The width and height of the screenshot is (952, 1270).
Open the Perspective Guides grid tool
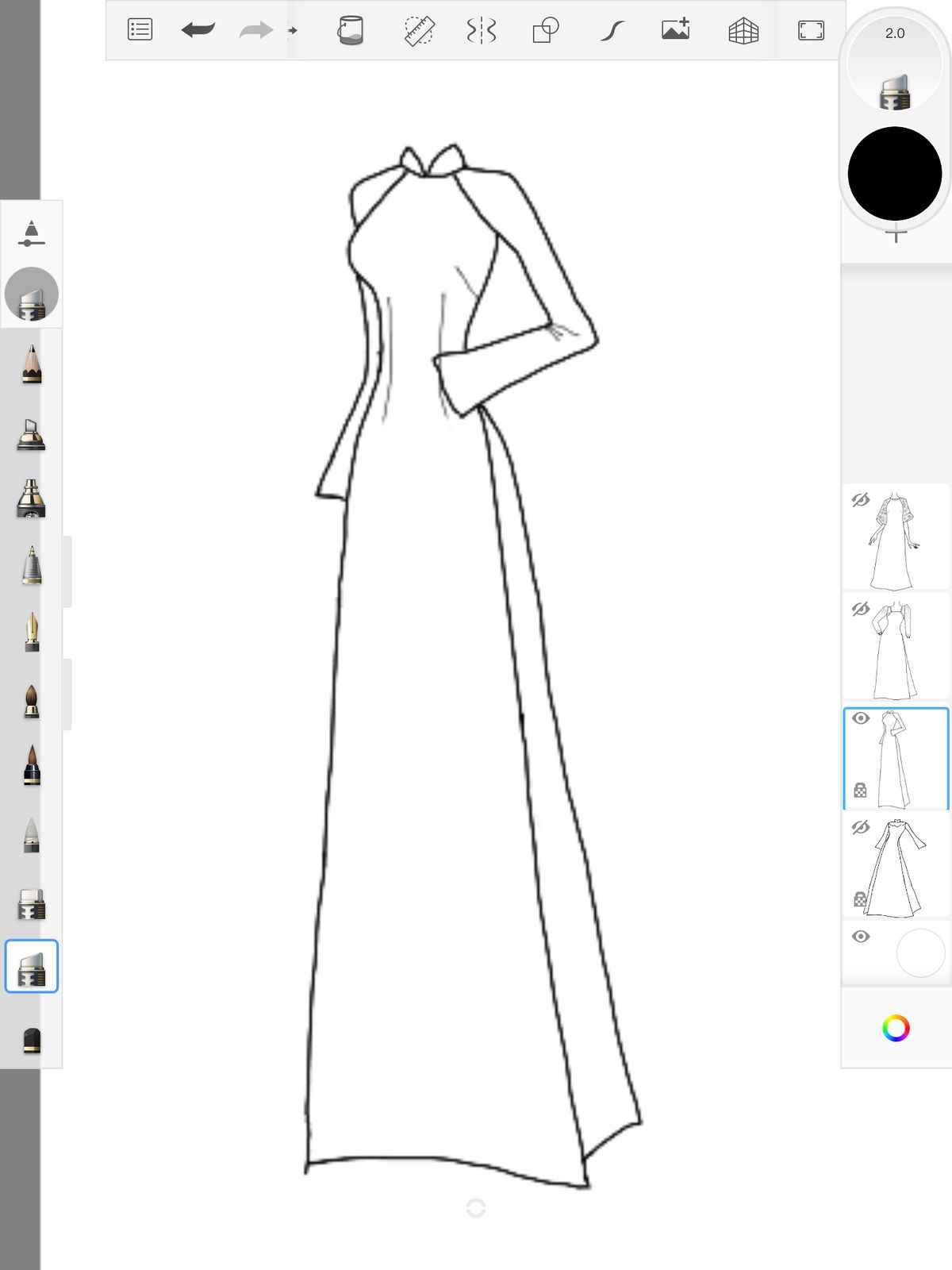click(743, 30)
